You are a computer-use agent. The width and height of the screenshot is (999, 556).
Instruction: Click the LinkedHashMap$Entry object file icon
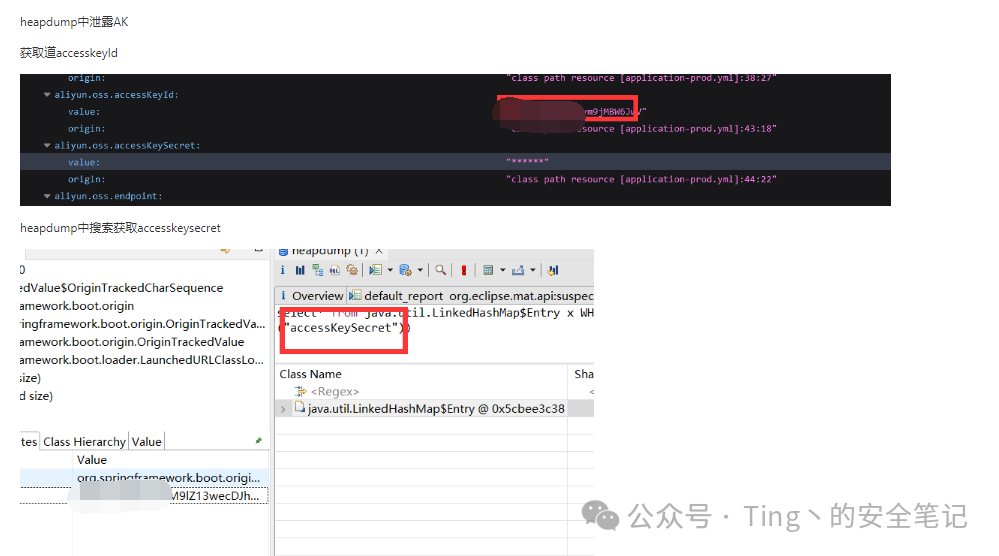pos(299,408)
